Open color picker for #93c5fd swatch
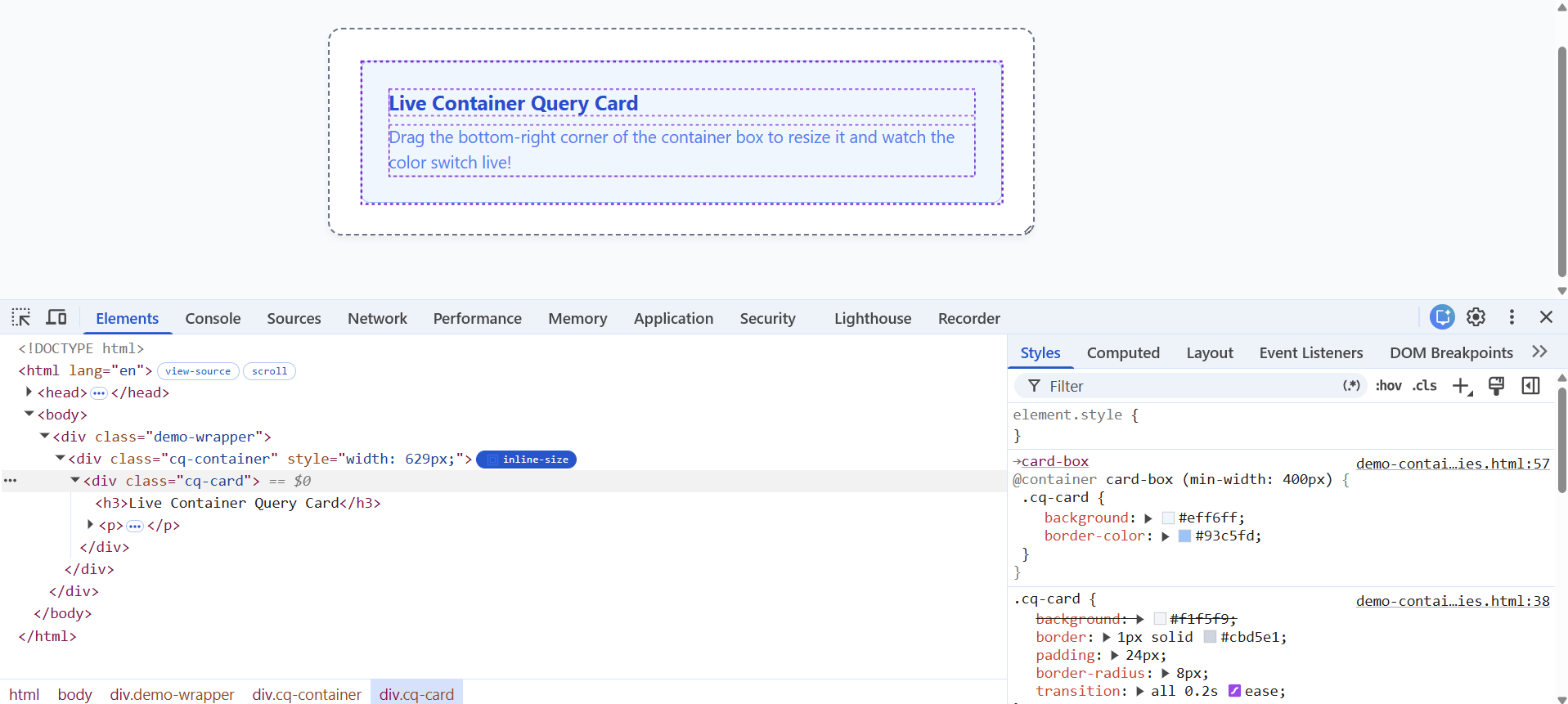The height and width of the screenshot is (704, 1568). pyautogui.click(x=1184, y=536)
